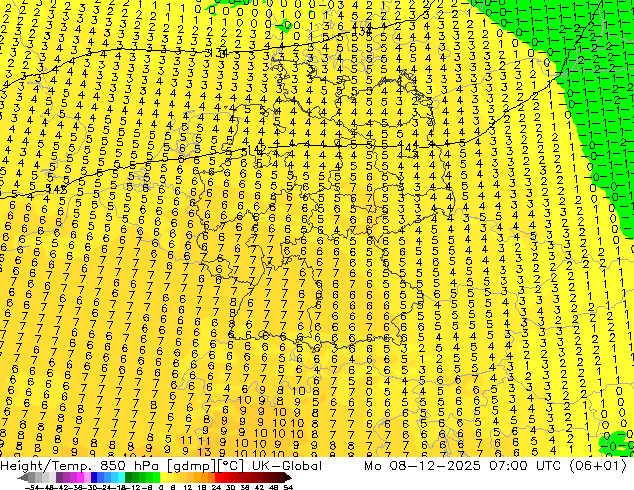
Task: Click the darkest maroon right arrow end of the scale
Action: (288, 477)
